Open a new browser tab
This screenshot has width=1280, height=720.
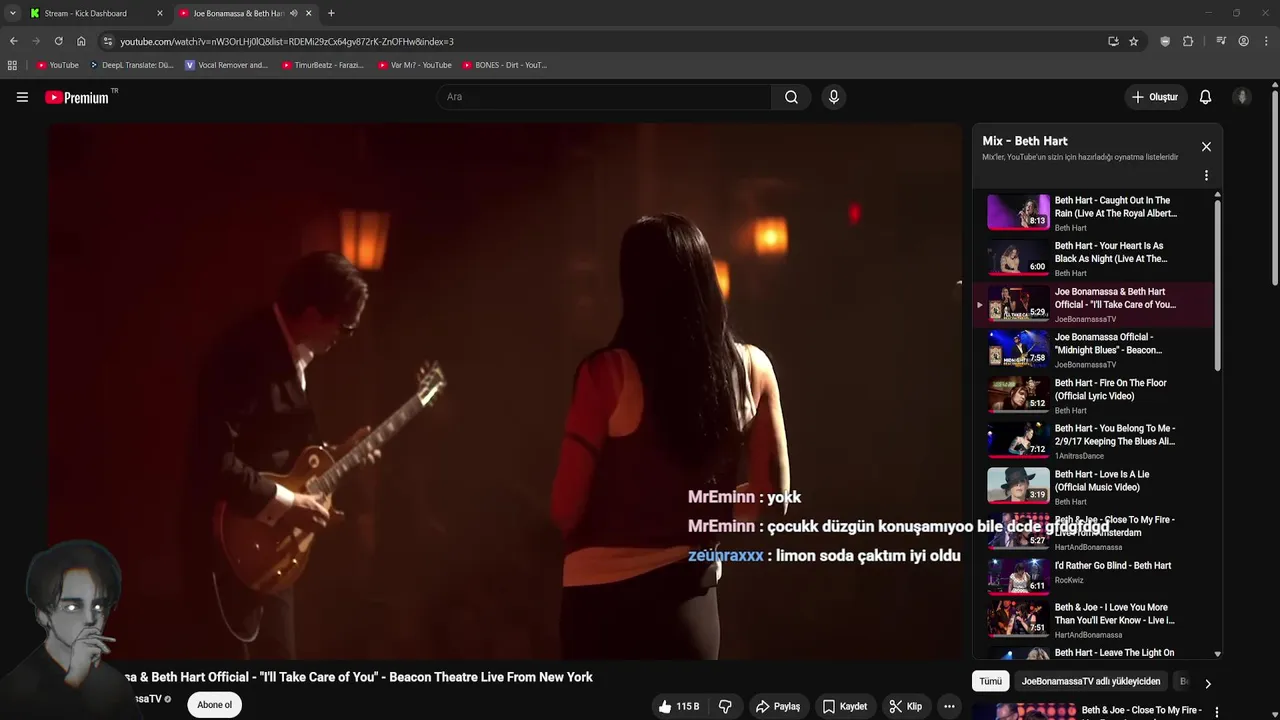click(x=331, y=13)
